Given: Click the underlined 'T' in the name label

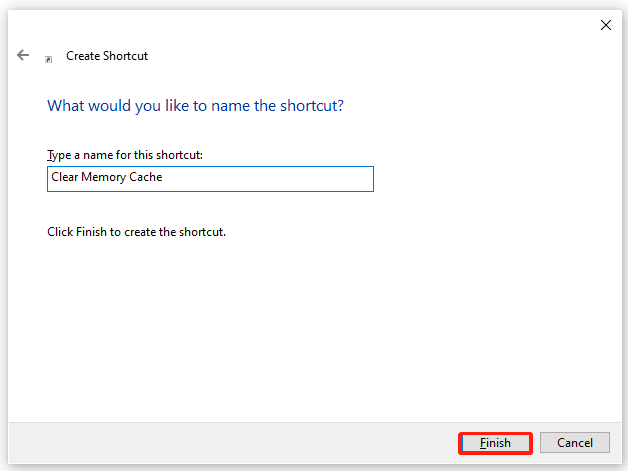Looking at the screenshot, I should [x=50, y=155].
